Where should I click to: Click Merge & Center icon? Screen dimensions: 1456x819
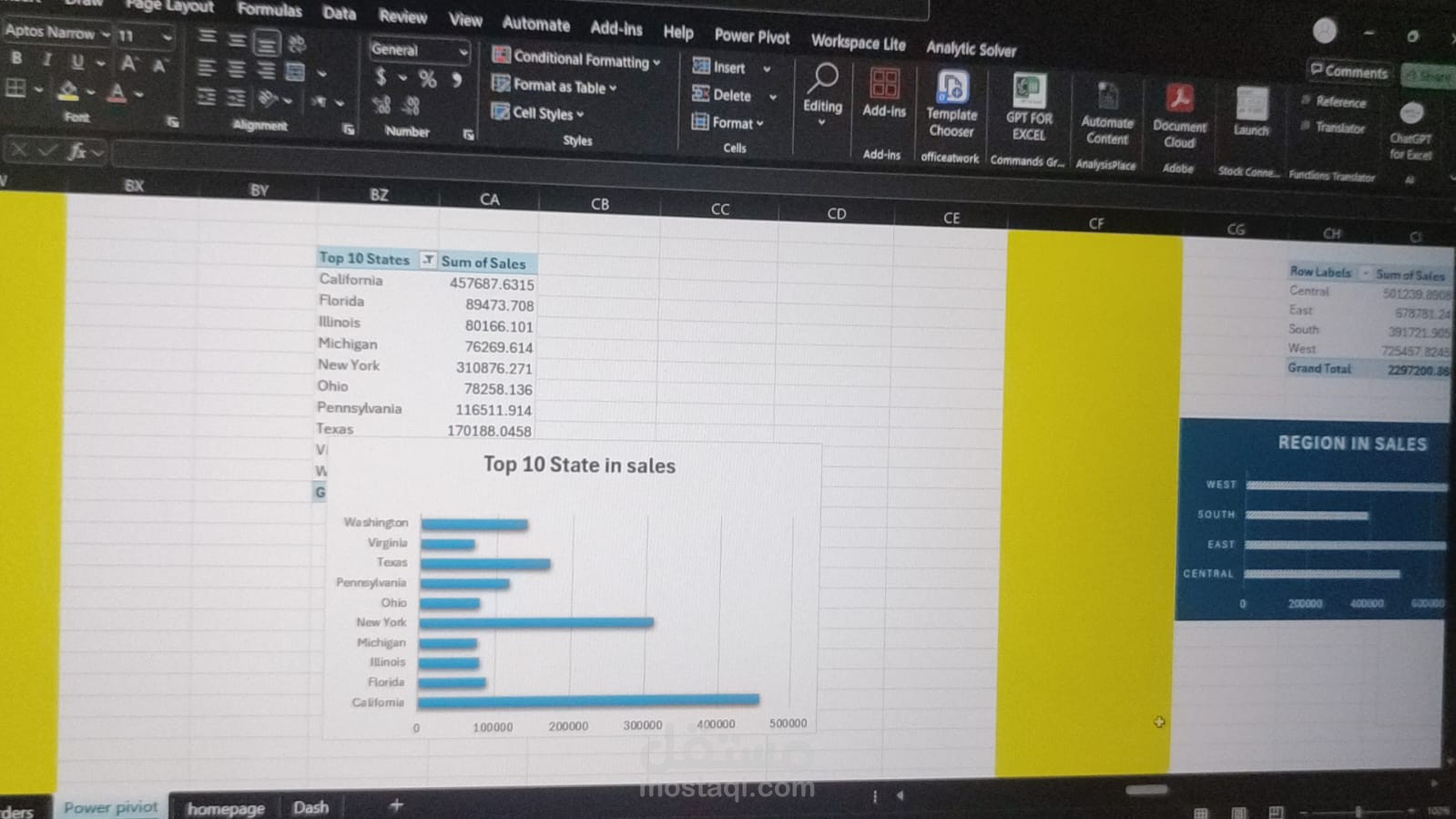click(296, 72)
